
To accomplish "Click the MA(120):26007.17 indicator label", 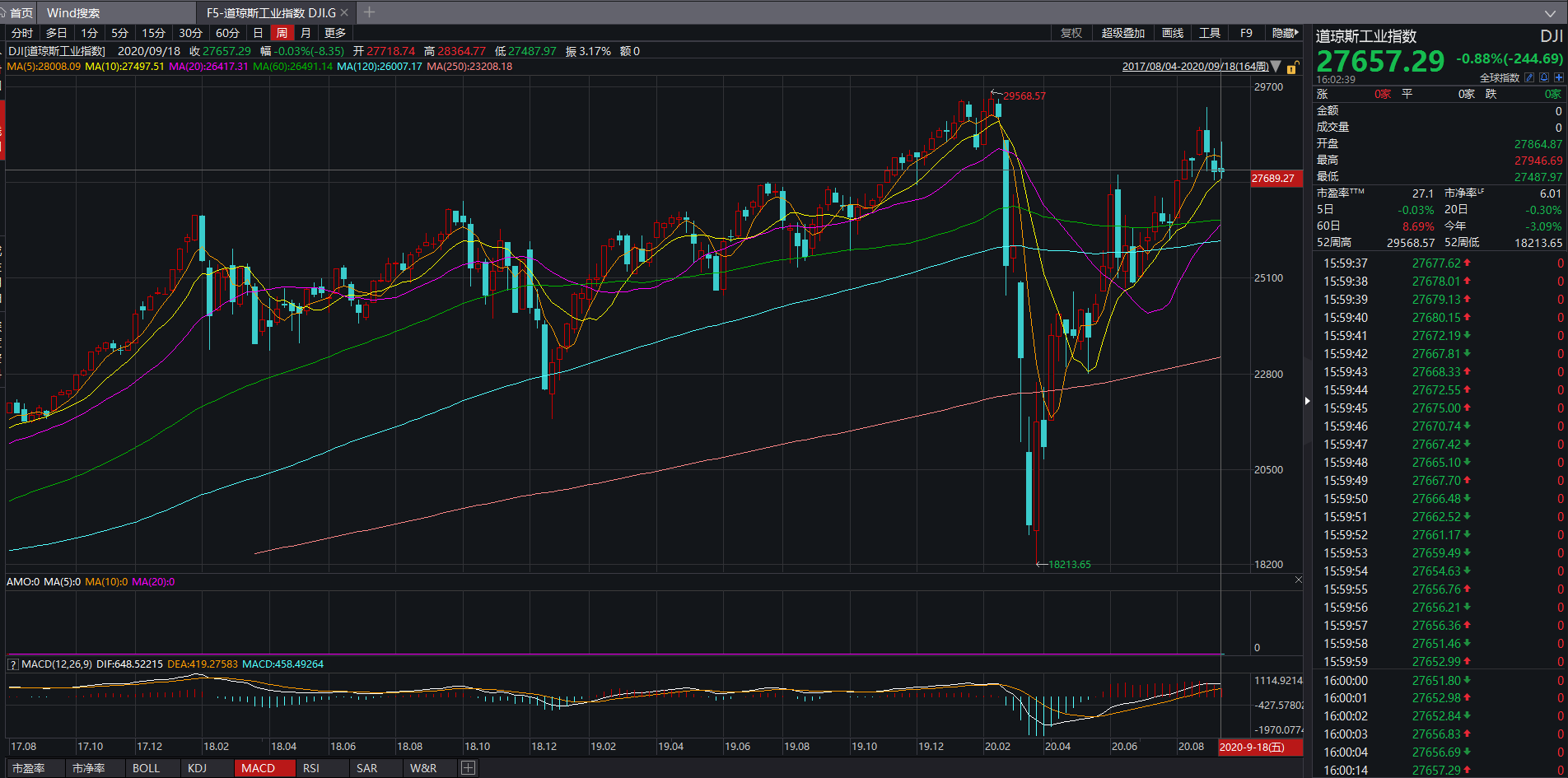I will (380, 67).
